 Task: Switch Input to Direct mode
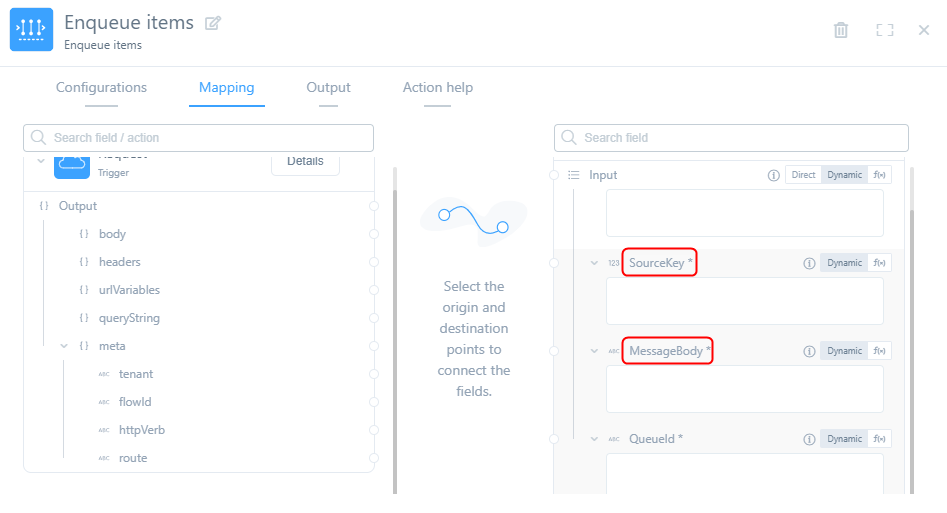[803, 175]
